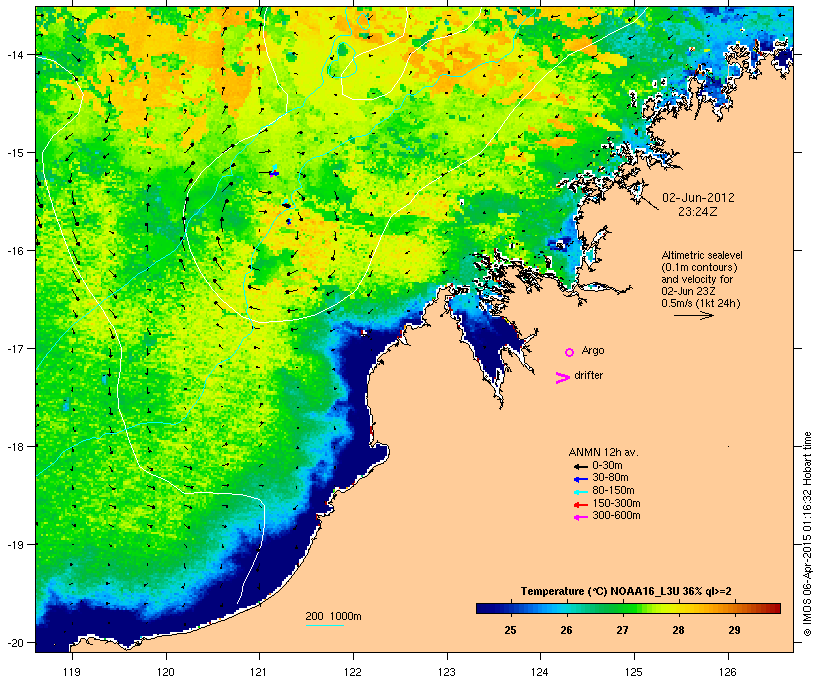Click the text '0.5m/s (1kt 24h)'

click(x=701, y=303)
